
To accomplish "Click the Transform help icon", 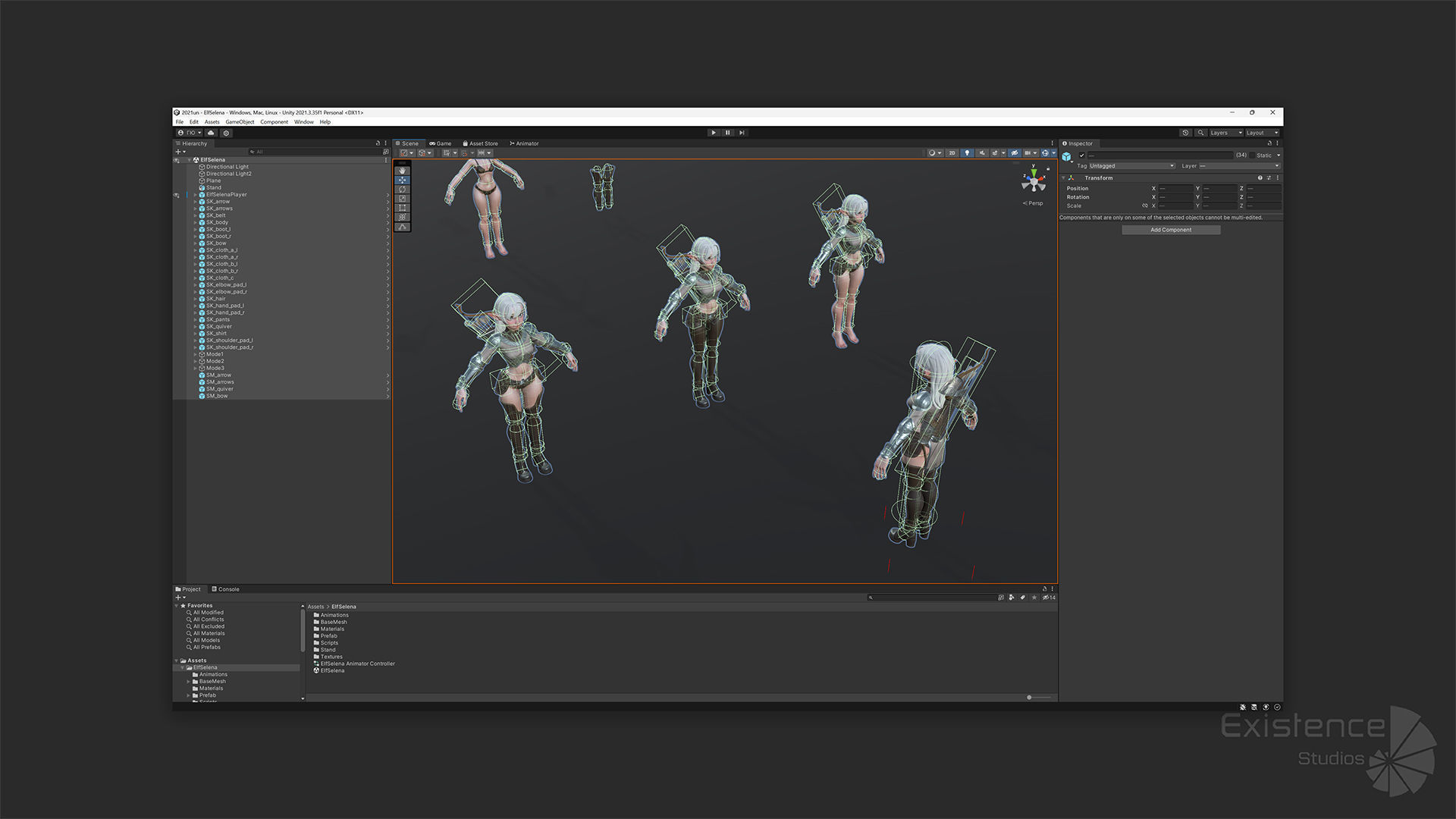I will (1260, 178).
